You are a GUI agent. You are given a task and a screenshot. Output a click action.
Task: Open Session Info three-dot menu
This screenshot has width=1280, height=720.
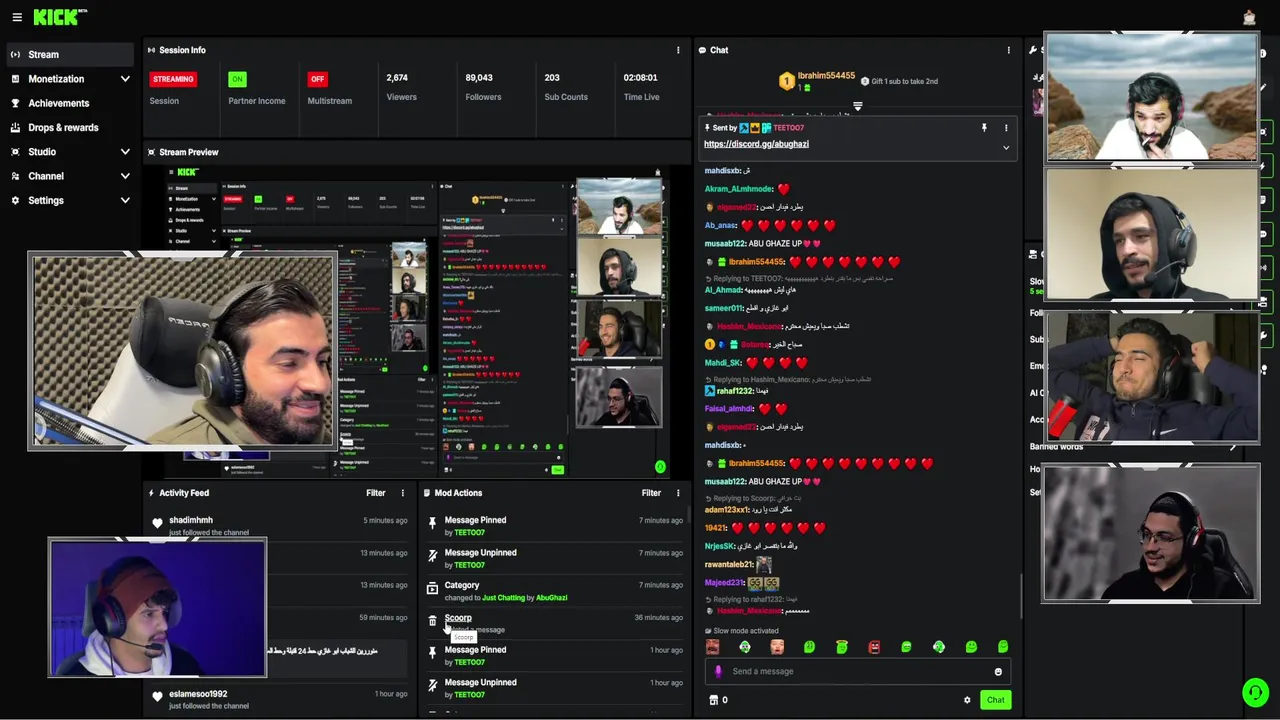point(678,50)
